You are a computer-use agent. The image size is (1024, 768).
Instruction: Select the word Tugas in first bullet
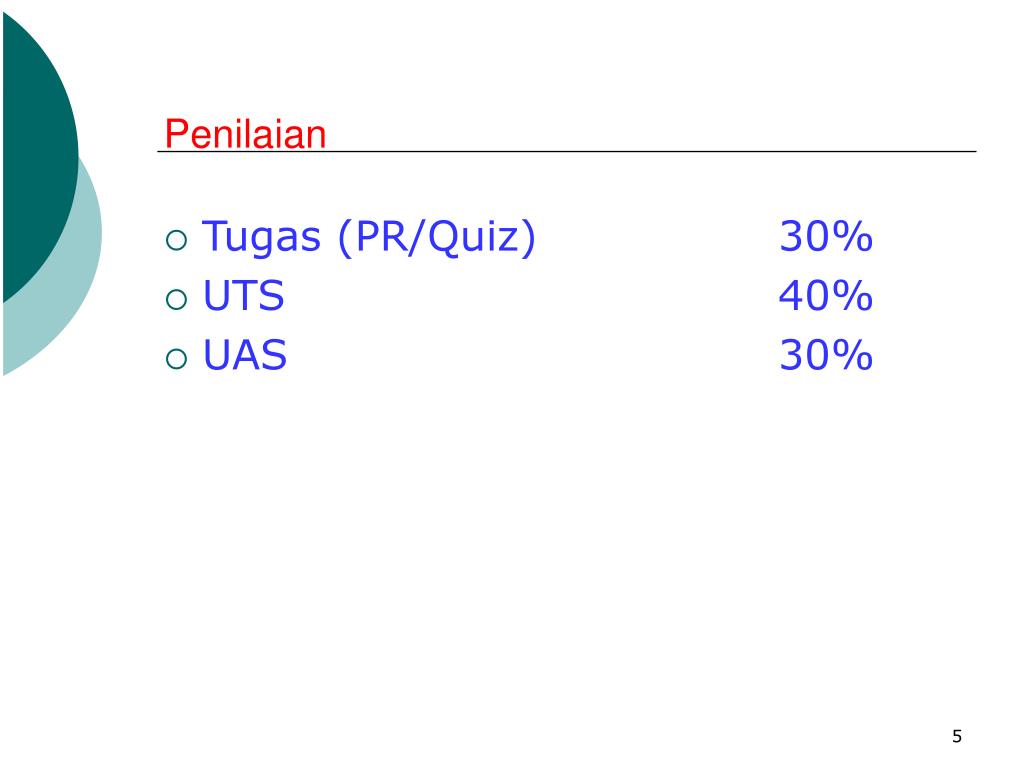coord(261,237)
